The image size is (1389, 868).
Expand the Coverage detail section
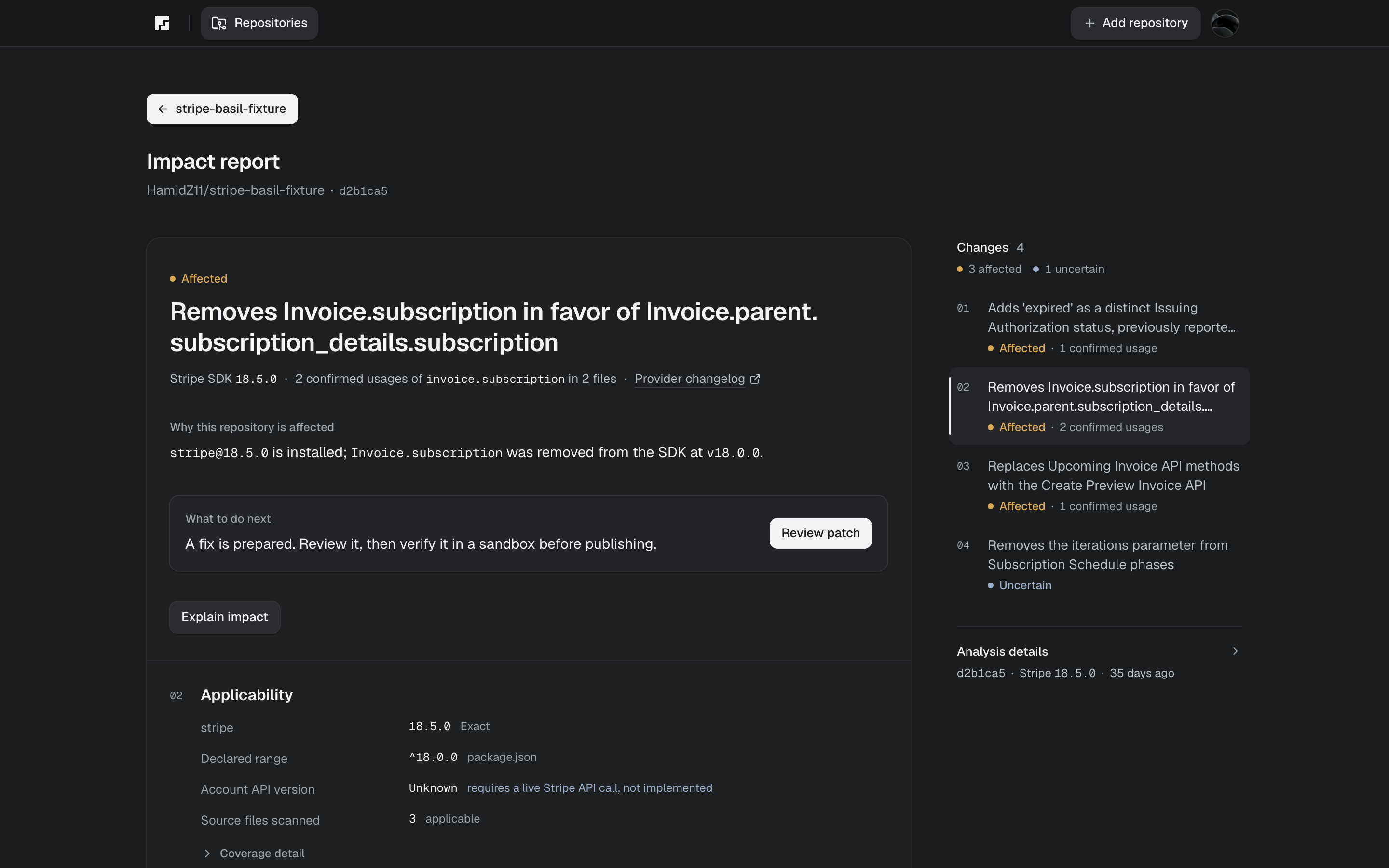click(254, 853)
